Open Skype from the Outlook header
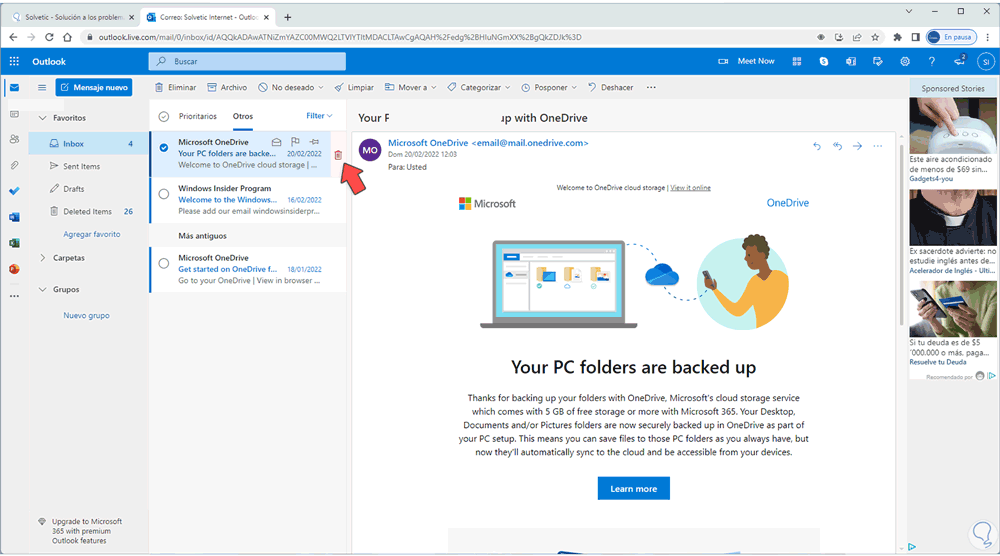The width and height of the screenshot is (1000, 556). (x=824, y=61)
